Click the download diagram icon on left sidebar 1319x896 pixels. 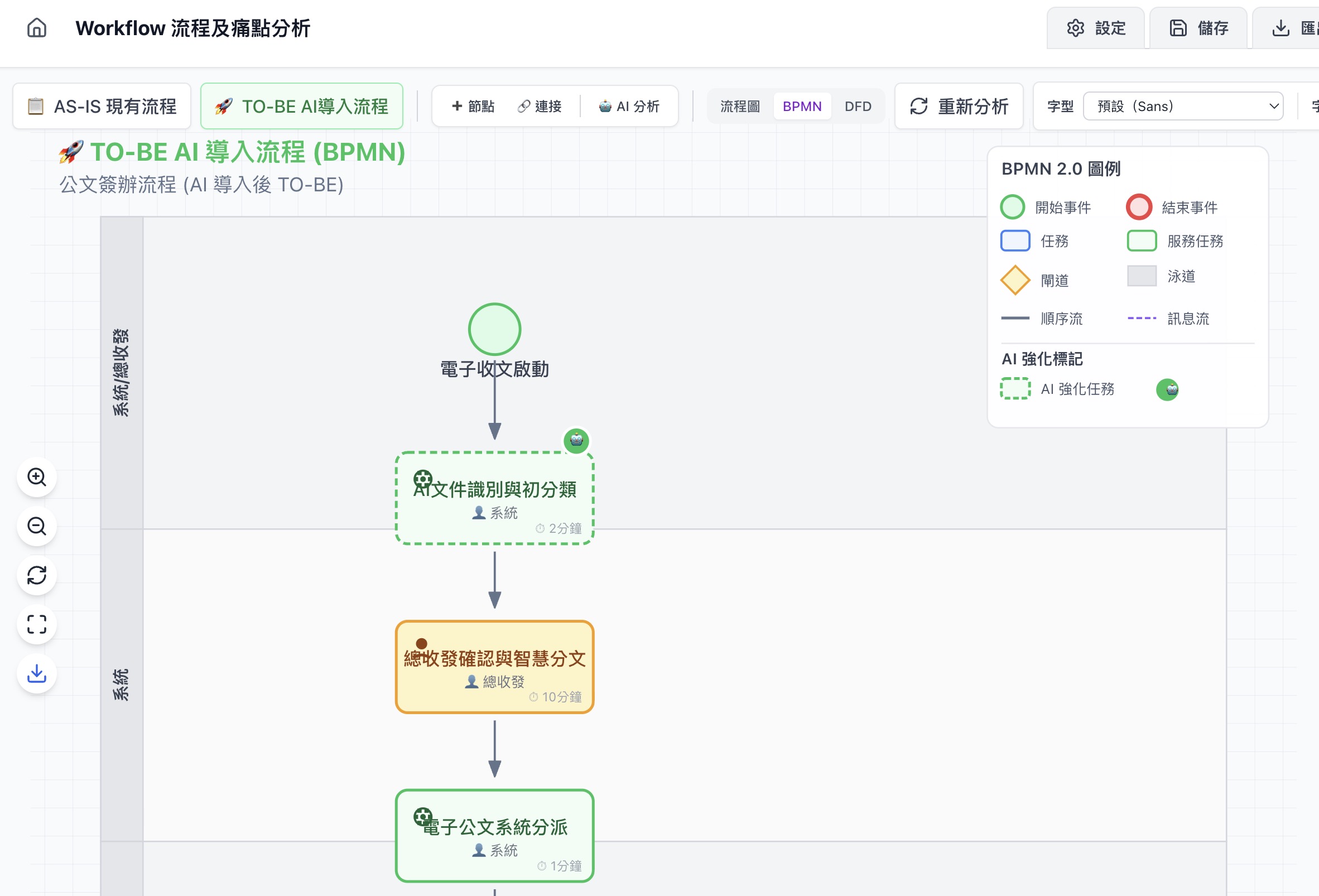click(x=36, y=673)
